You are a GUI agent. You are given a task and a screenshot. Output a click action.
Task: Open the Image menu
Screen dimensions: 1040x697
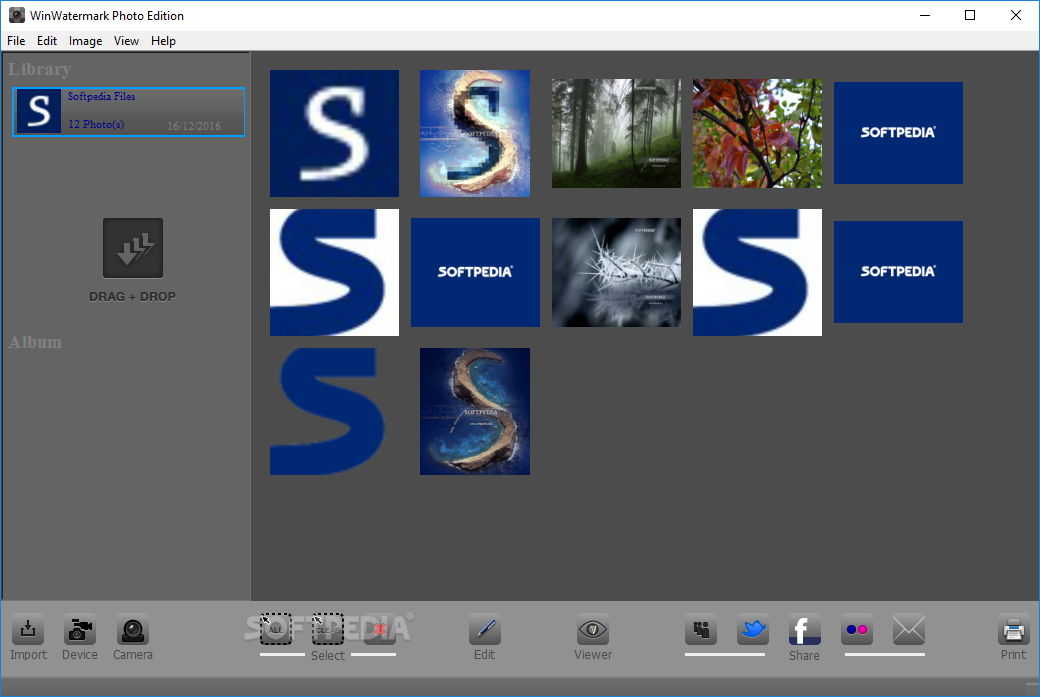click(x=86, y=41)
